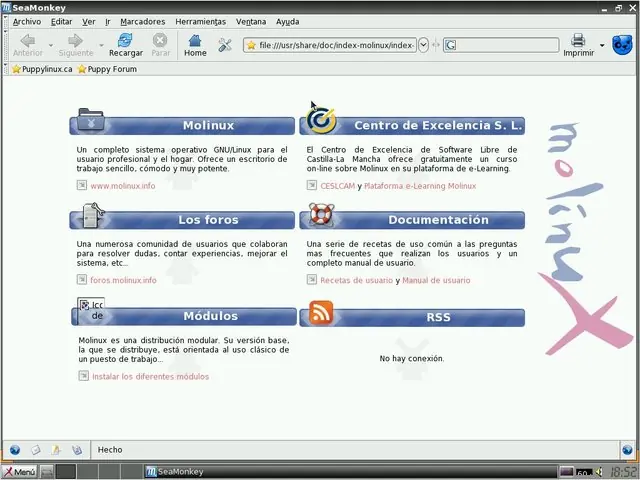Open the Anterior history dropdown arrow
This screenshot has height=480, width=640.
coord(51,45)
